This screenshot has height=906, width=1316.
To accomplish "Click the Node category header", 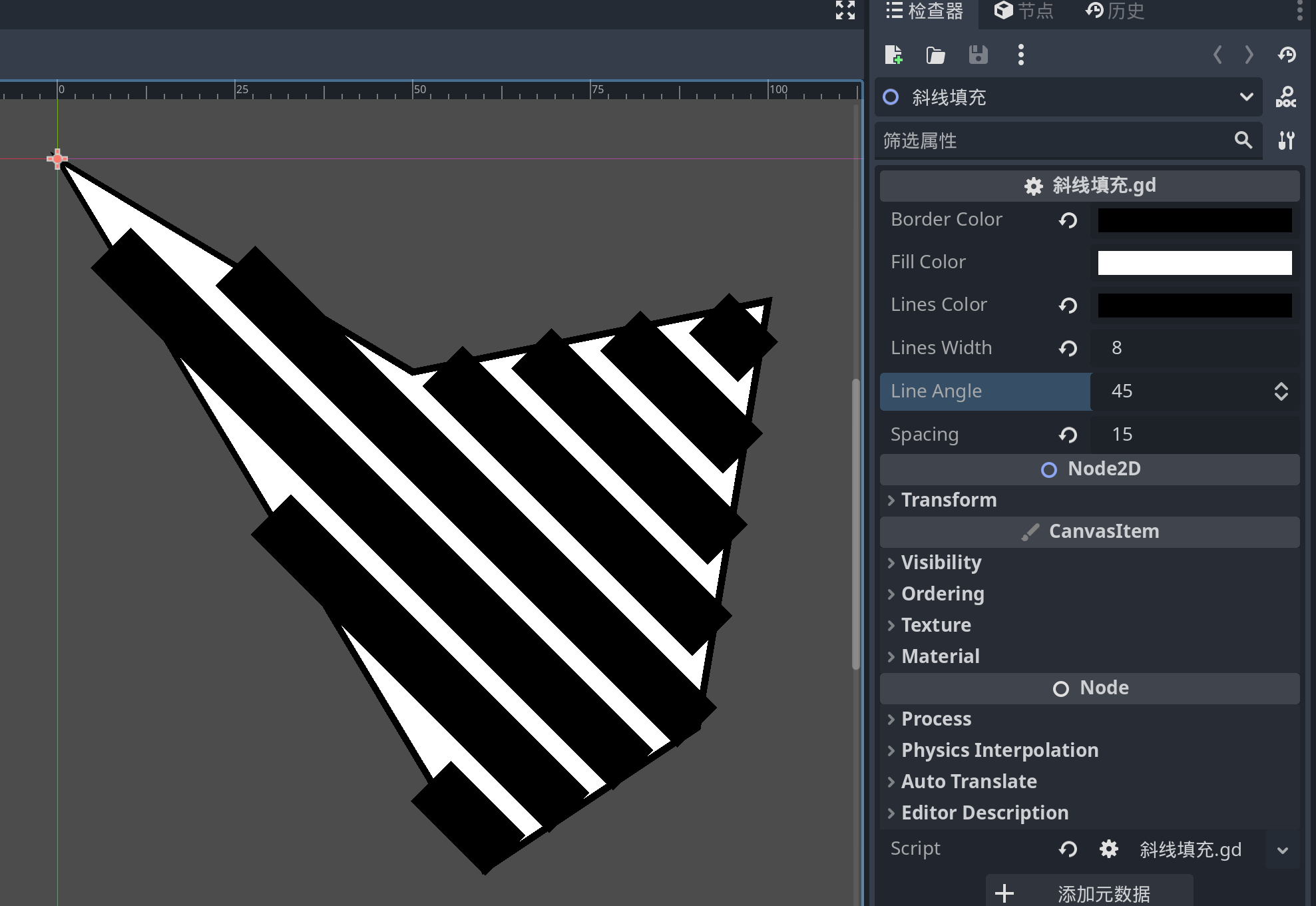I will (1090, 688).
